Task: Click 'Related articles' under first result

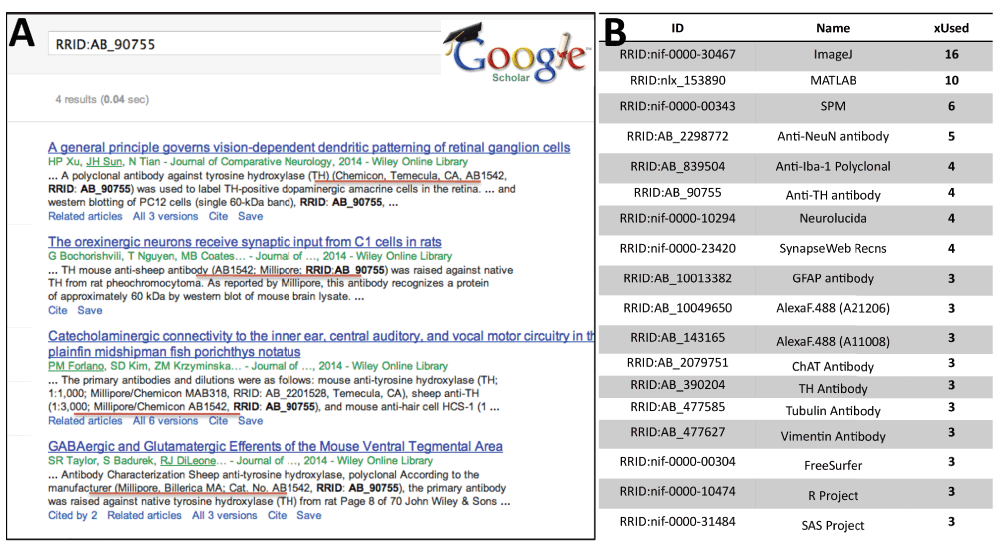Action: [85, 216]
